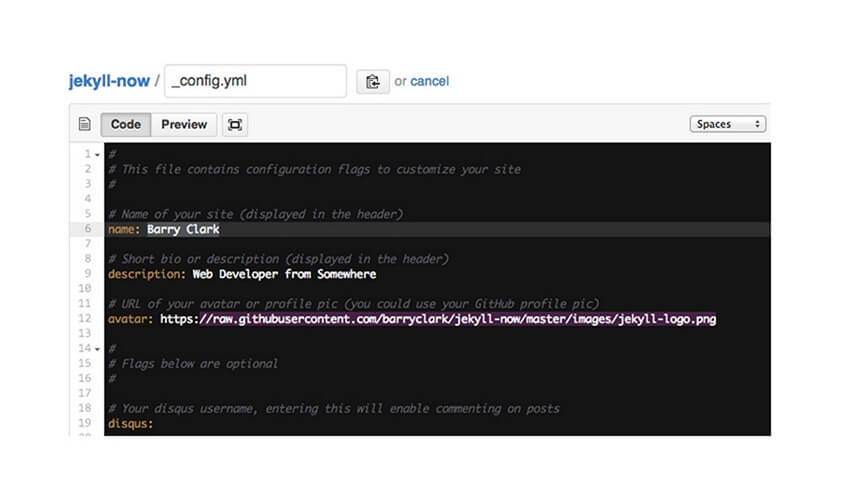Open the jekyll-now repository link
The width and height of the screenshot is (850, 500).
coord(109,81)
